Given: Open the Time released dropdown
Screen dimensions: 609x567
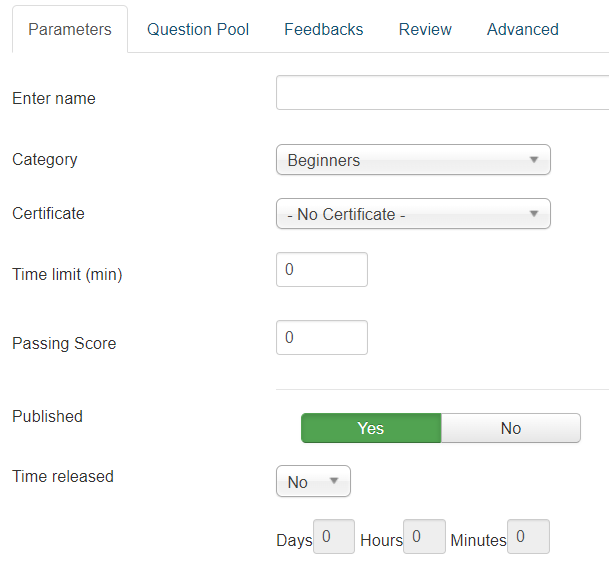Looking at the screenshot, I should (x=312, y=482).
